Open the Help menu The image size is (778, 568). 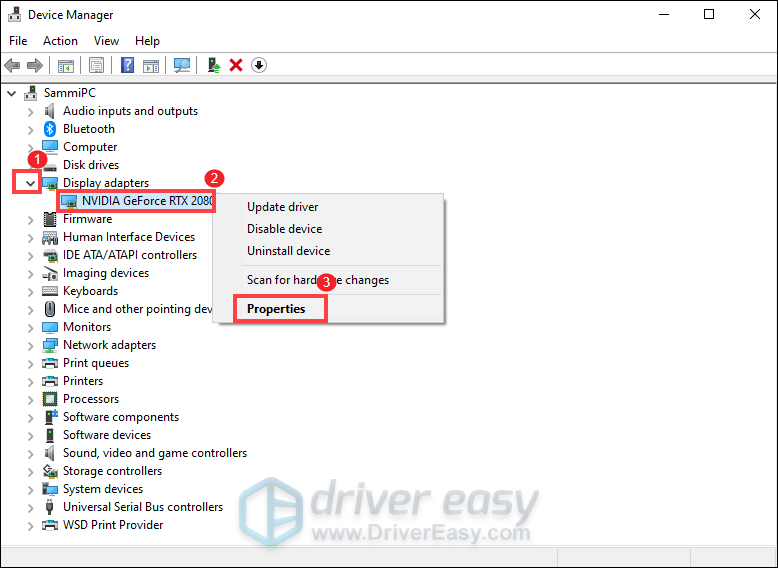coord(147,41)
